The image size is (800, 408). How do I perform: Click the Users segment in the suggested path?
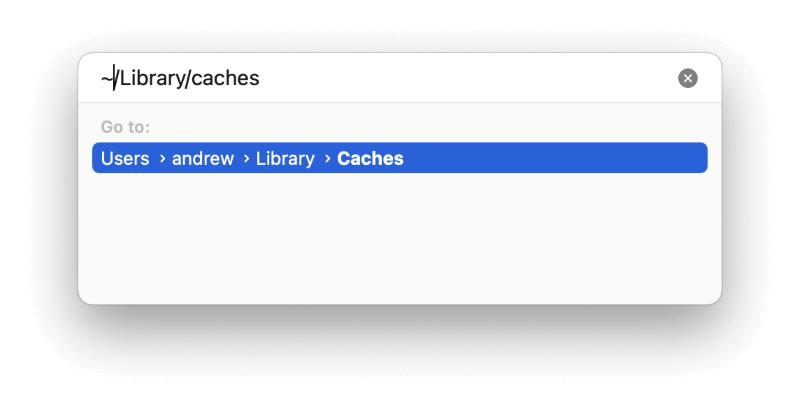click(125, 159)
